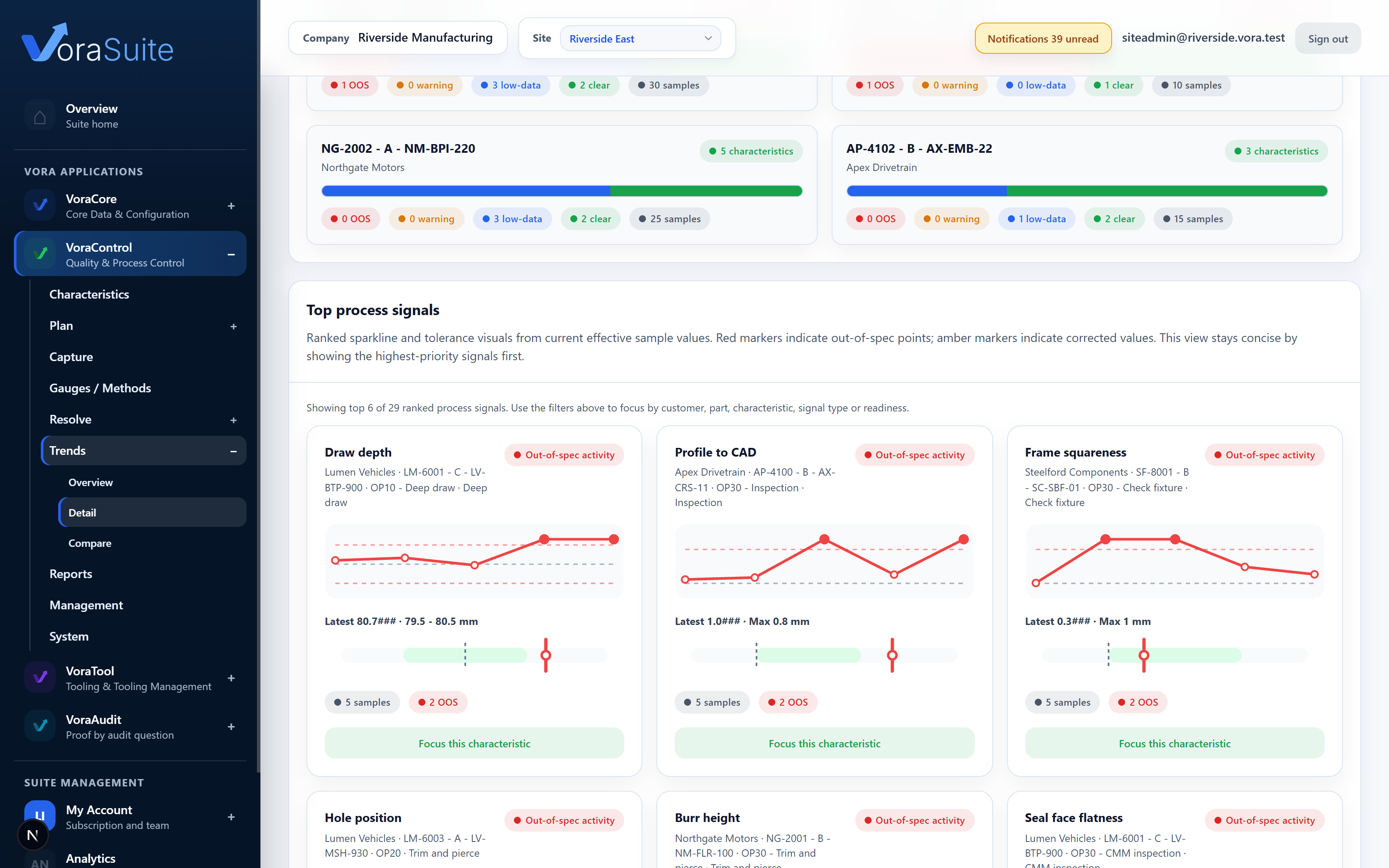Screen dimensions: 1389x868
Task: Click the siteadmin@riverside.vora.test email
Action: pos(1203,38)
